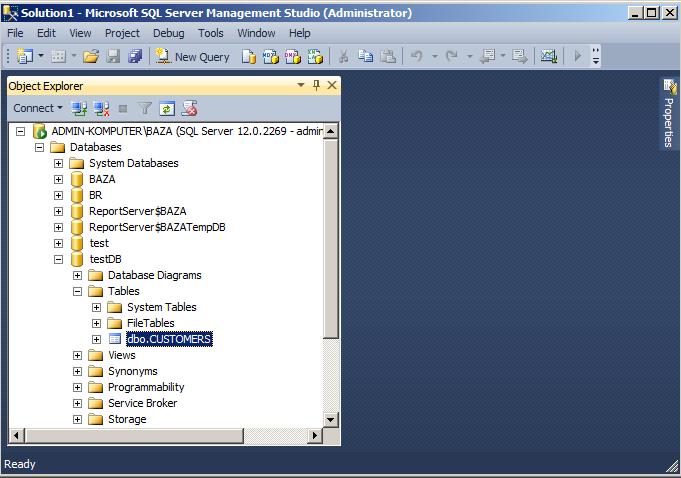Click the Refresh icon in Object Explorer
The height and width of the screenshot is (478, 681).
(x=167, y=109)
